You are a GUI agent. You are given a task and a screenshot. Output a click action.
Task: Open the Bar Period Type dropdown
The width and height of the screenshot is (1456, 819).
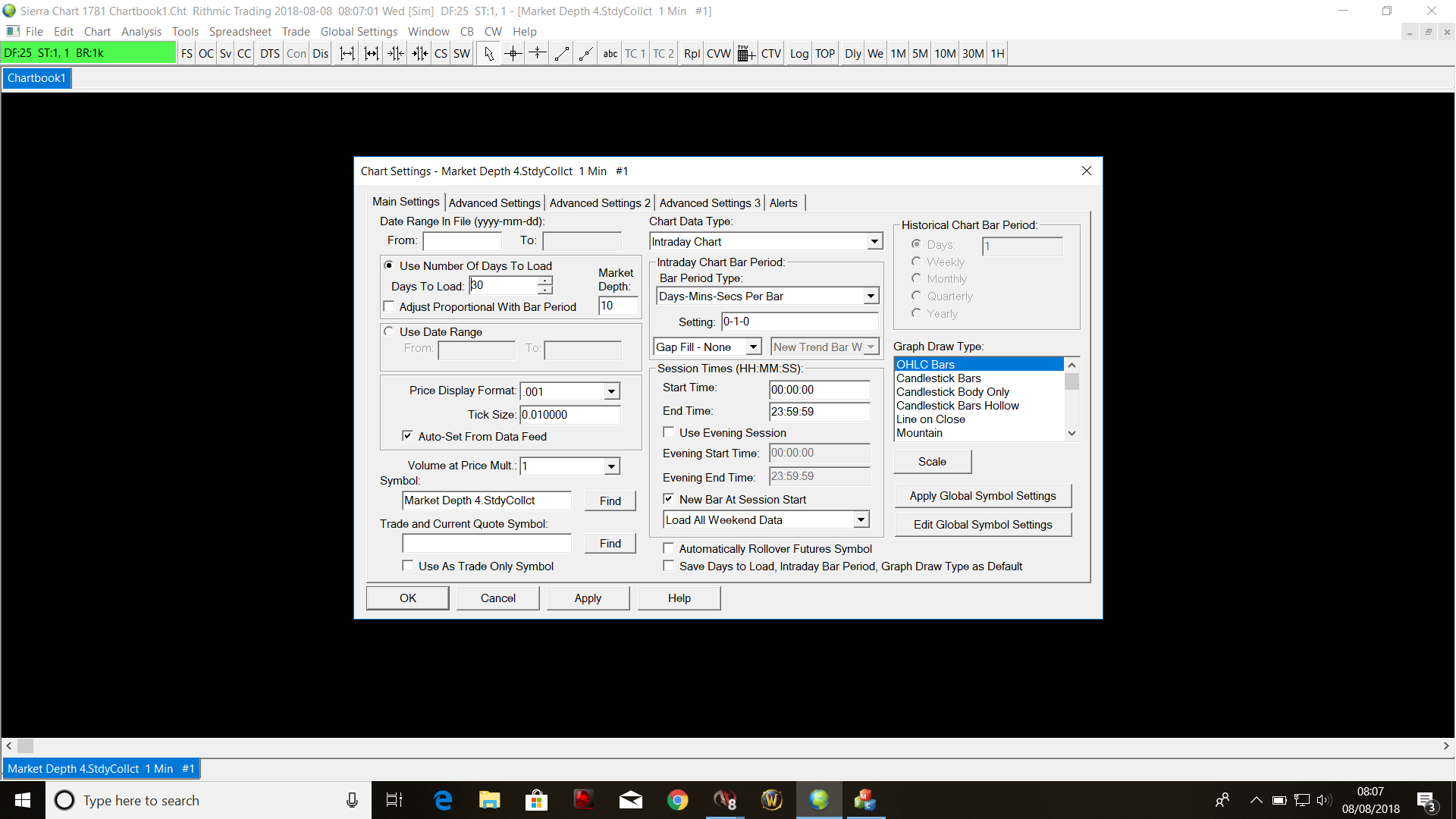(871, 296)
